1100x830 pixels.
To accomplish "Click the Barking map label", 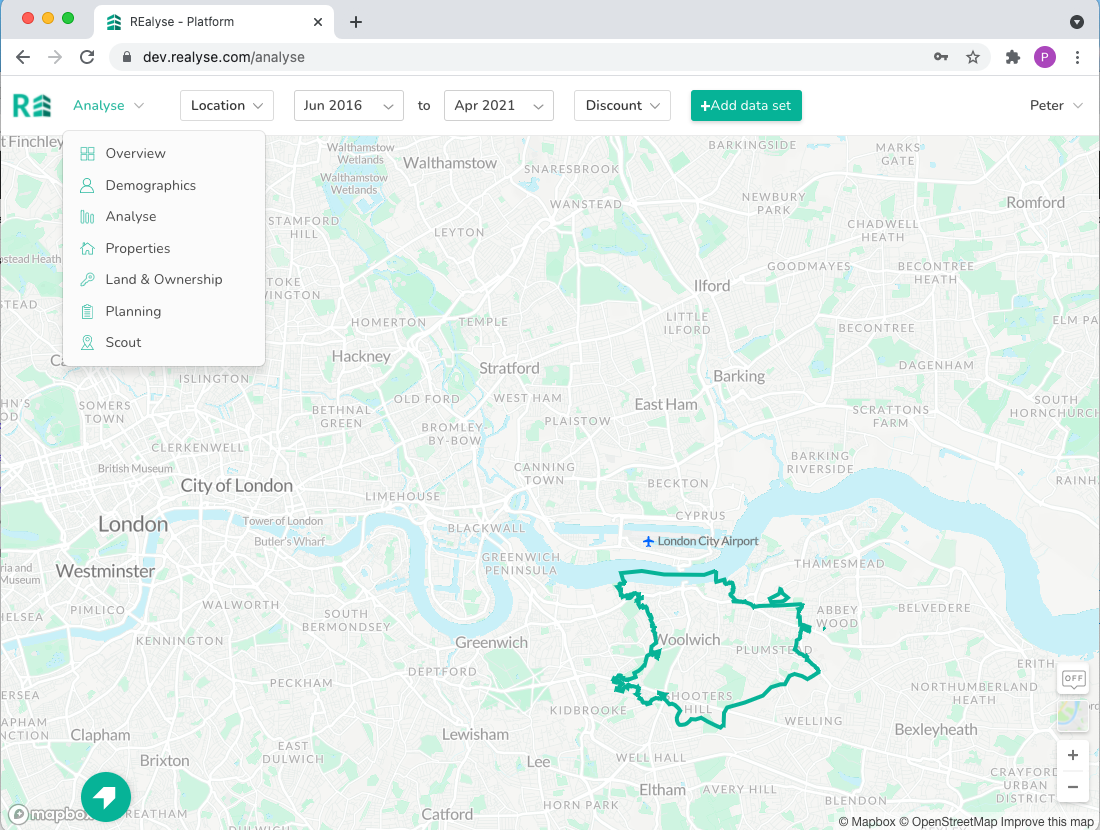I will 739,377.
